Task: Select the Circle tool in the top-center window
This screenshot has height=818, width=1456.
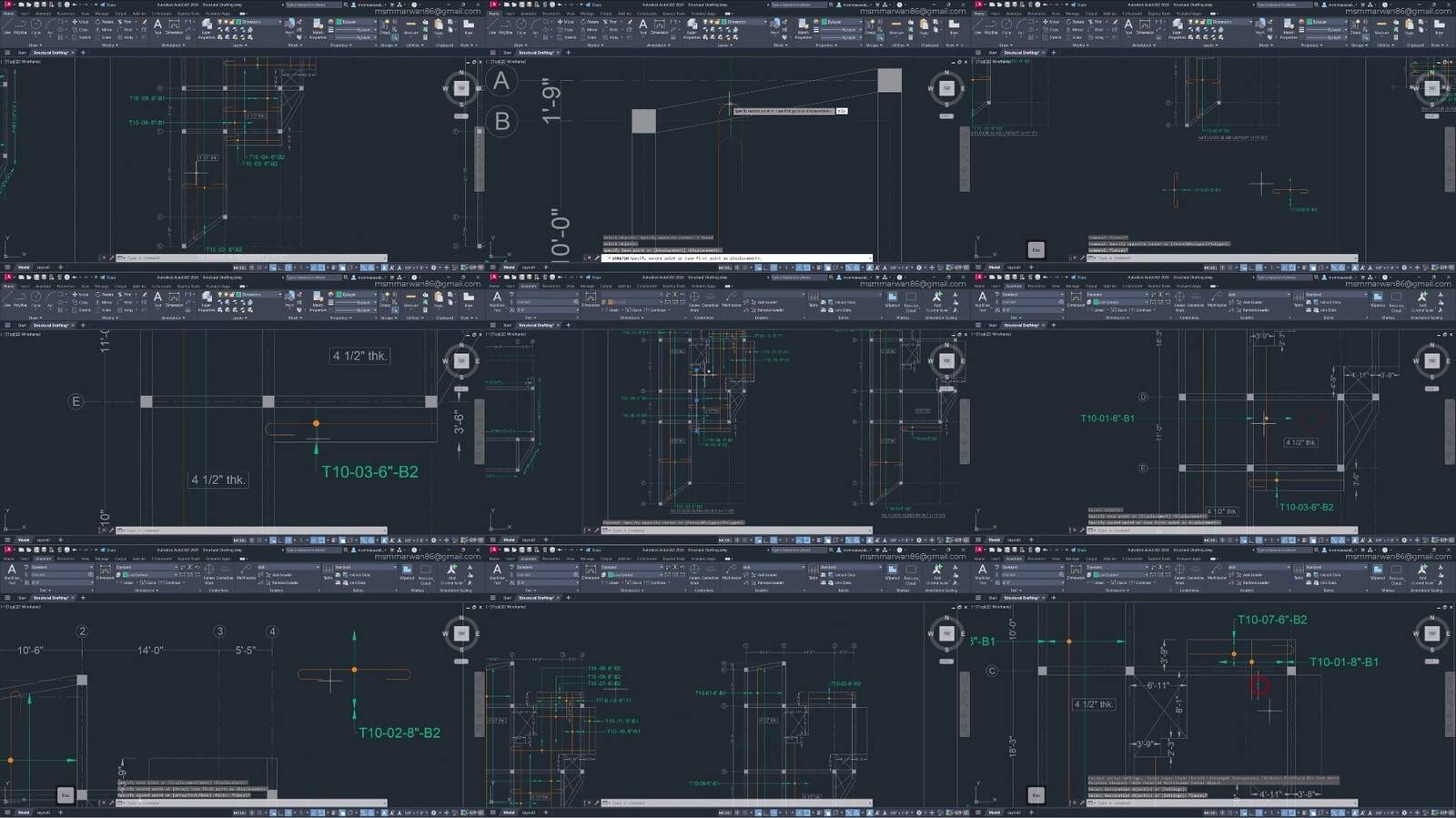Action: click(522, 25)
